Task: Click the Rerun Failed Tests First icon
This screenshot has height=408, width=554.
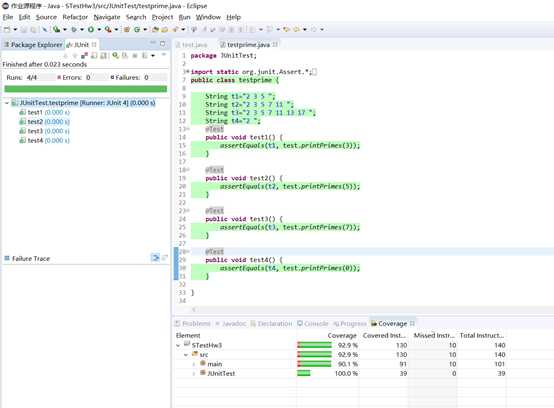Action: 125,56
